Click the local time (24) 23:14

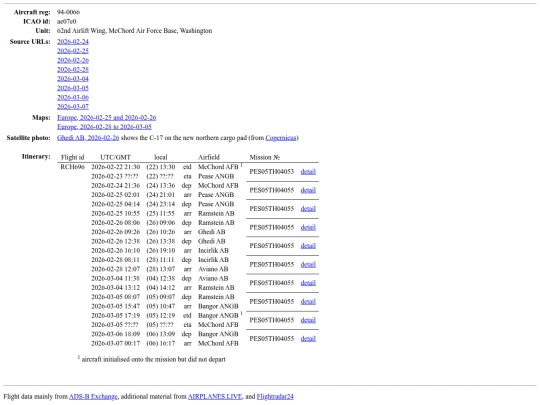click(x=160, y=204)
